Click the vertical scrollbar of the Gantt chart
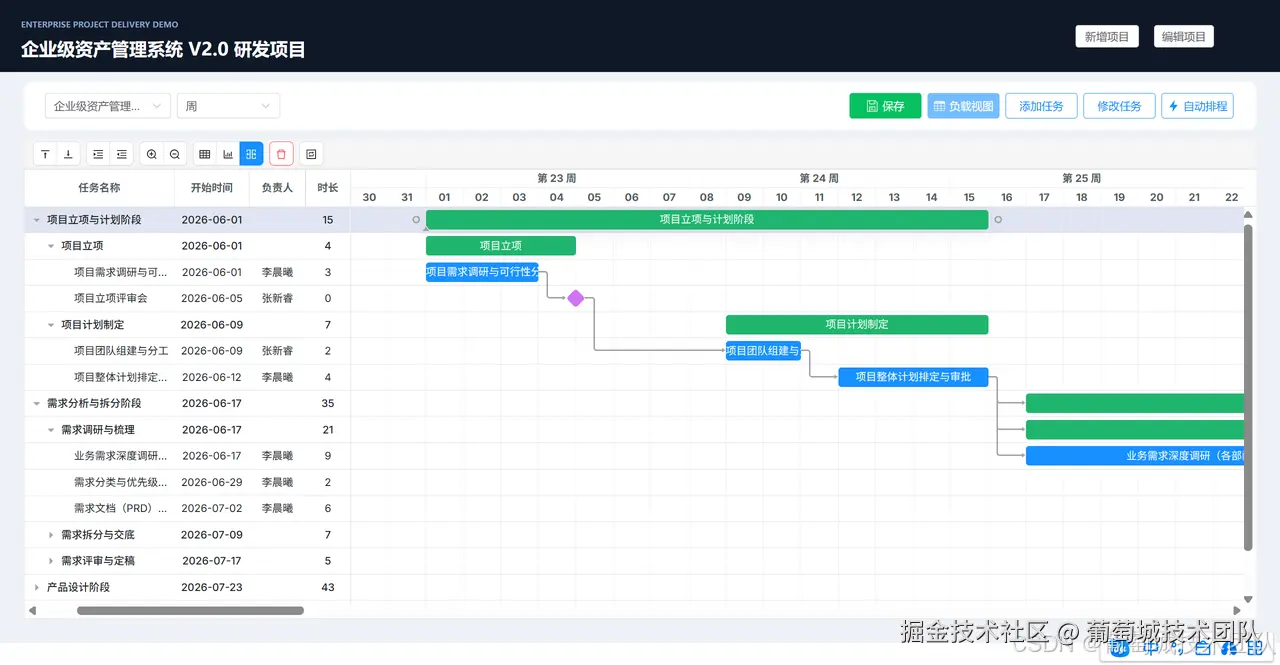 [1248, 387]
